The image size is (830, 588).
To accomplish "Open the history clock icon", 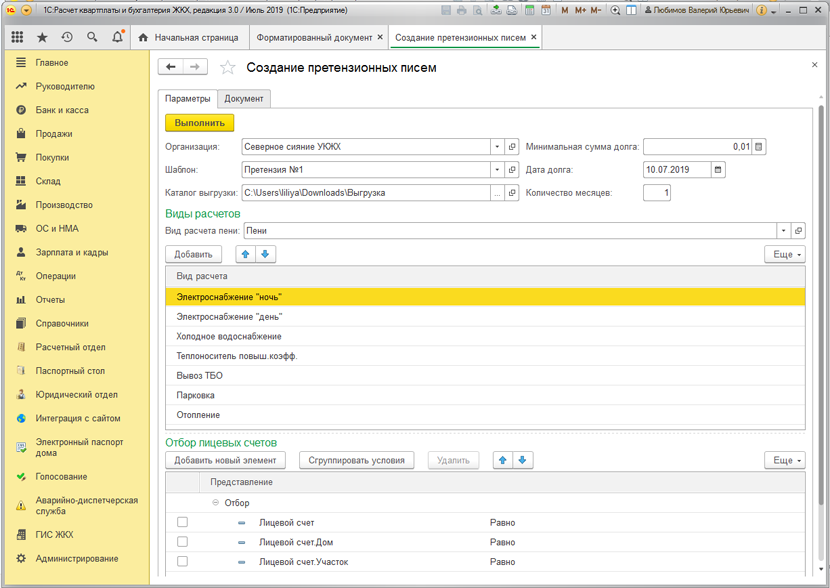I will pyautogui.click(x=67, y=37).
